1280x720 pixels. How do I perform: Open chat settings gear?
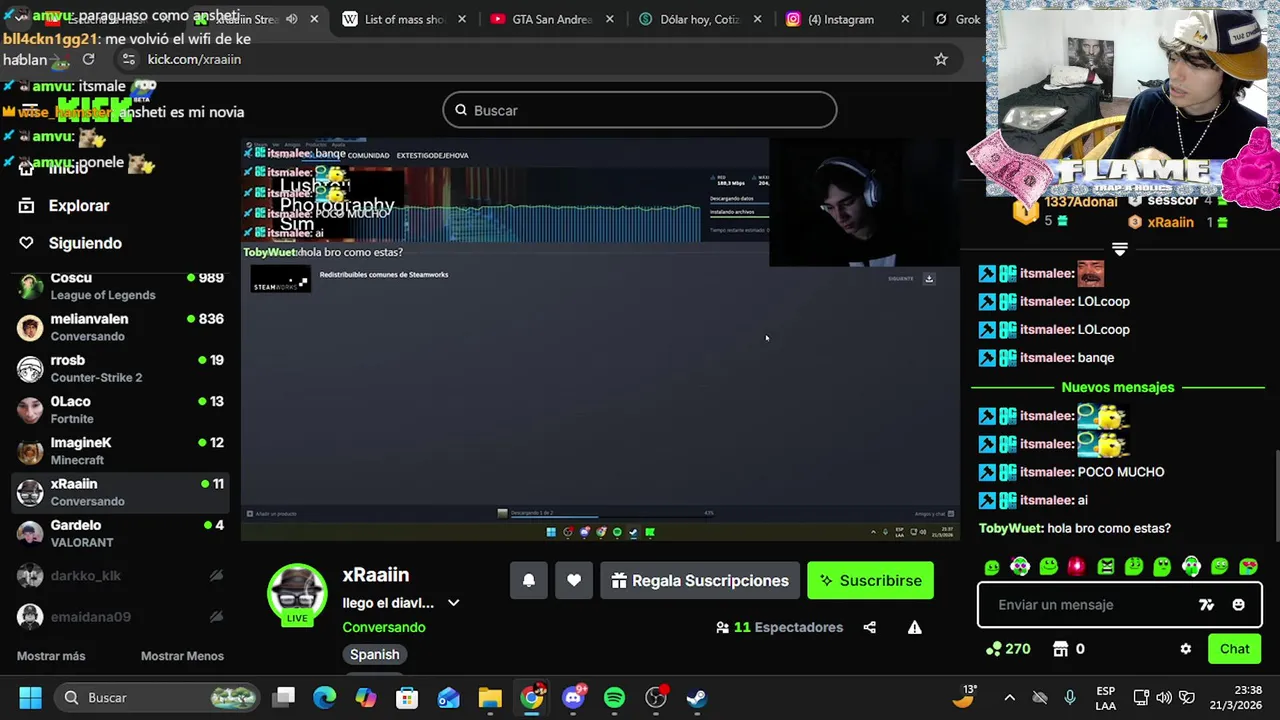pyautogui.click(x=1185, y=649)
